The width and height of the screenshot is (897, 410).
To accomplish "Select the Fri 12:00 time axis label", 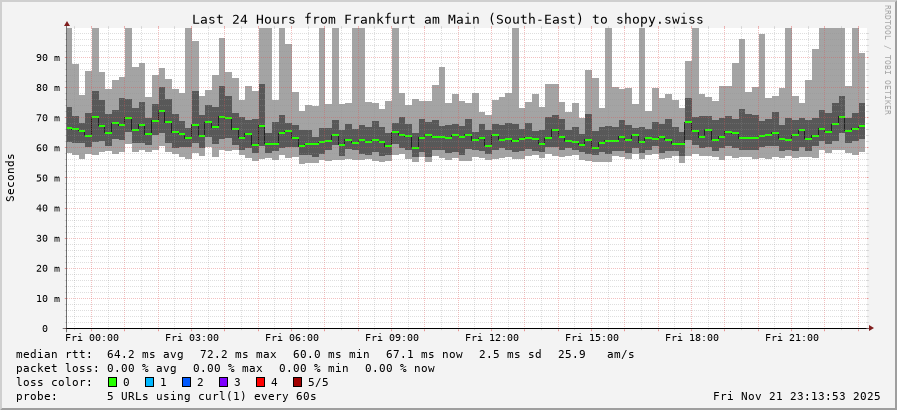I will (492, 338).
